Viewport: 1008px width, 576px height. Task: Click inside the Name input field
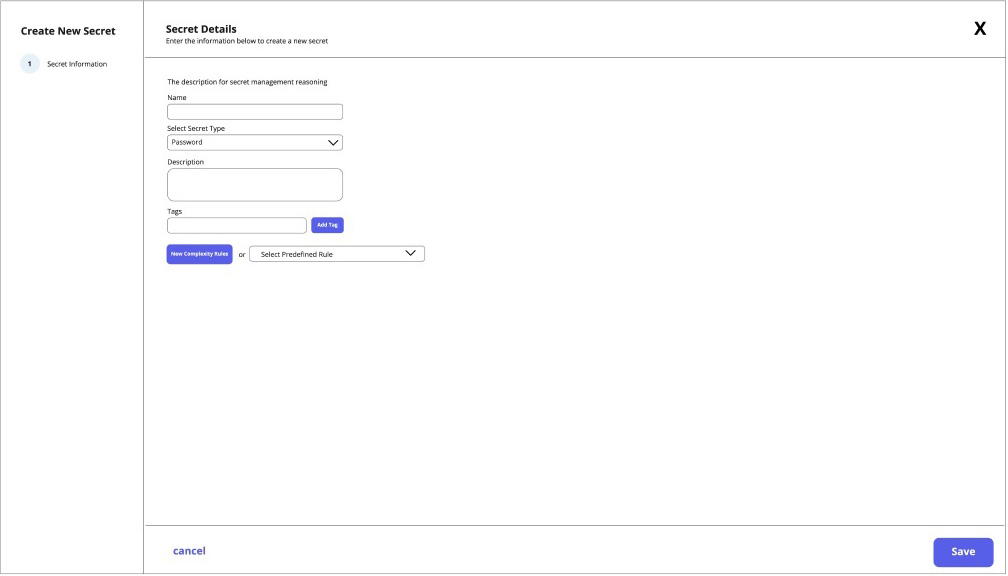(255, 110)
